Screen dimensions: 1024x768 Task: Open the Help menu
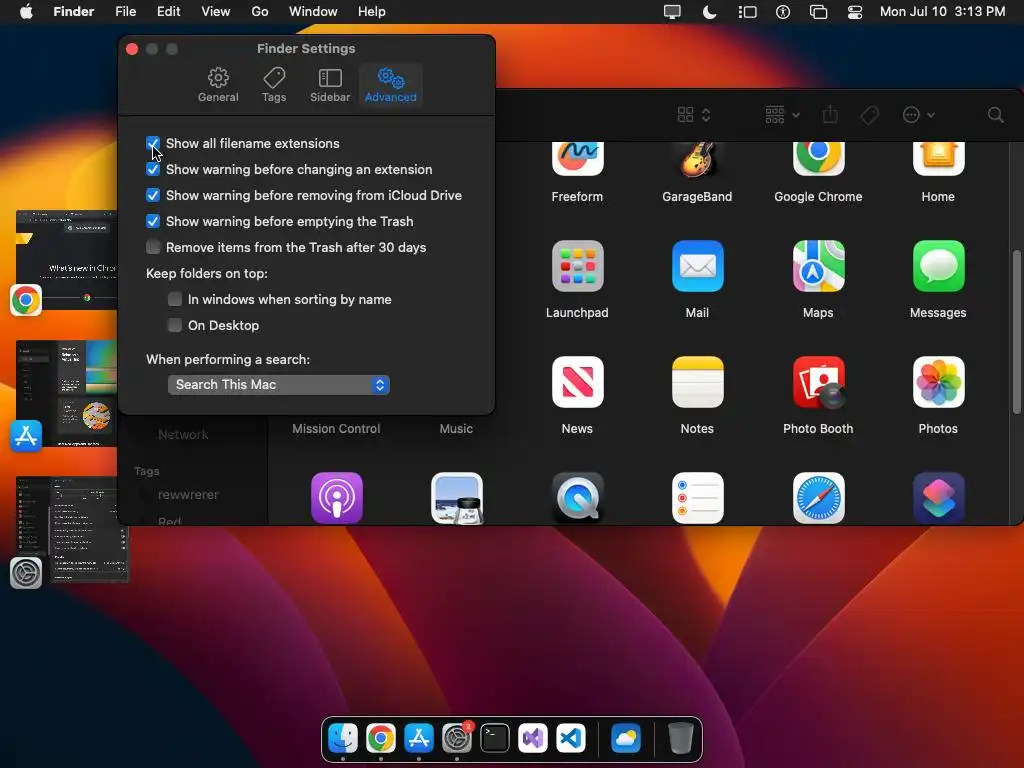coord(372,12)
